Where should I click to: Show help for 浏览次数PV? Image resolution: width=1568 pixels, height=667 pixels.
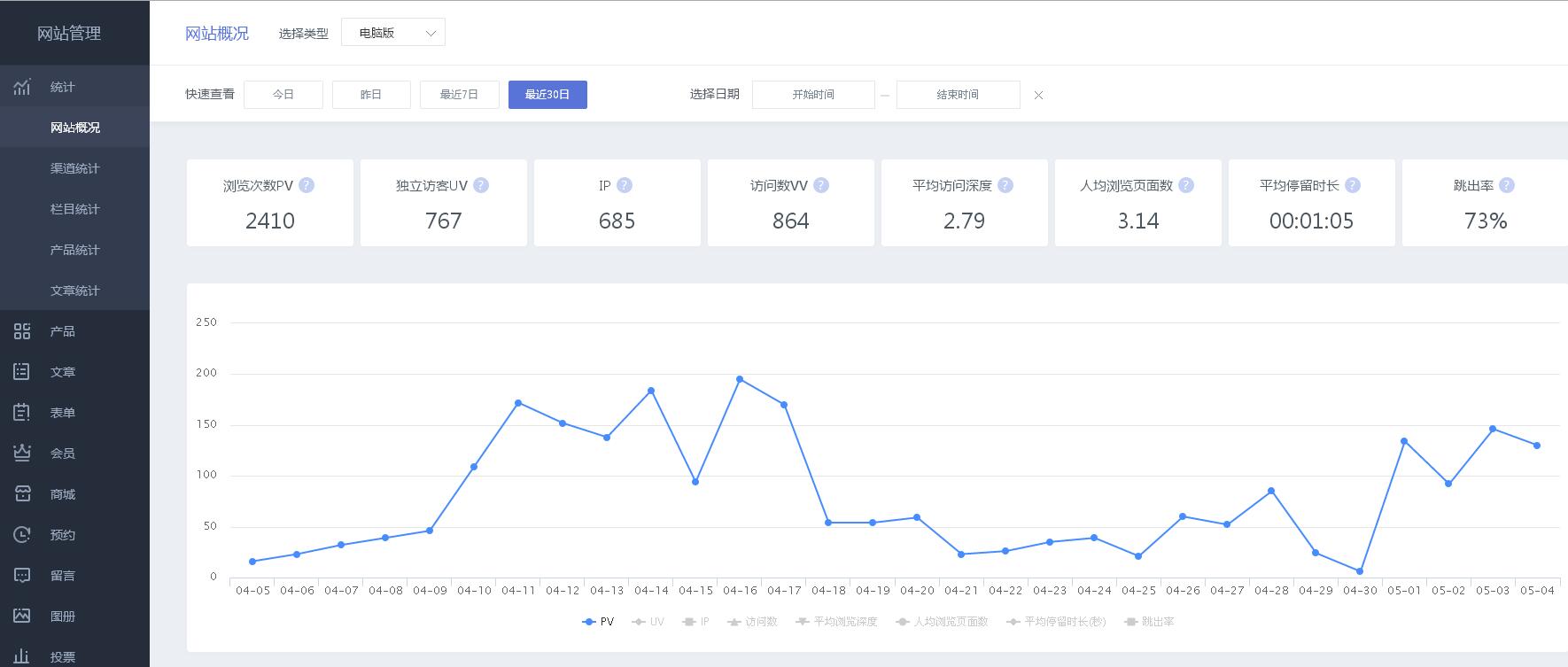[x=307, y=185]
